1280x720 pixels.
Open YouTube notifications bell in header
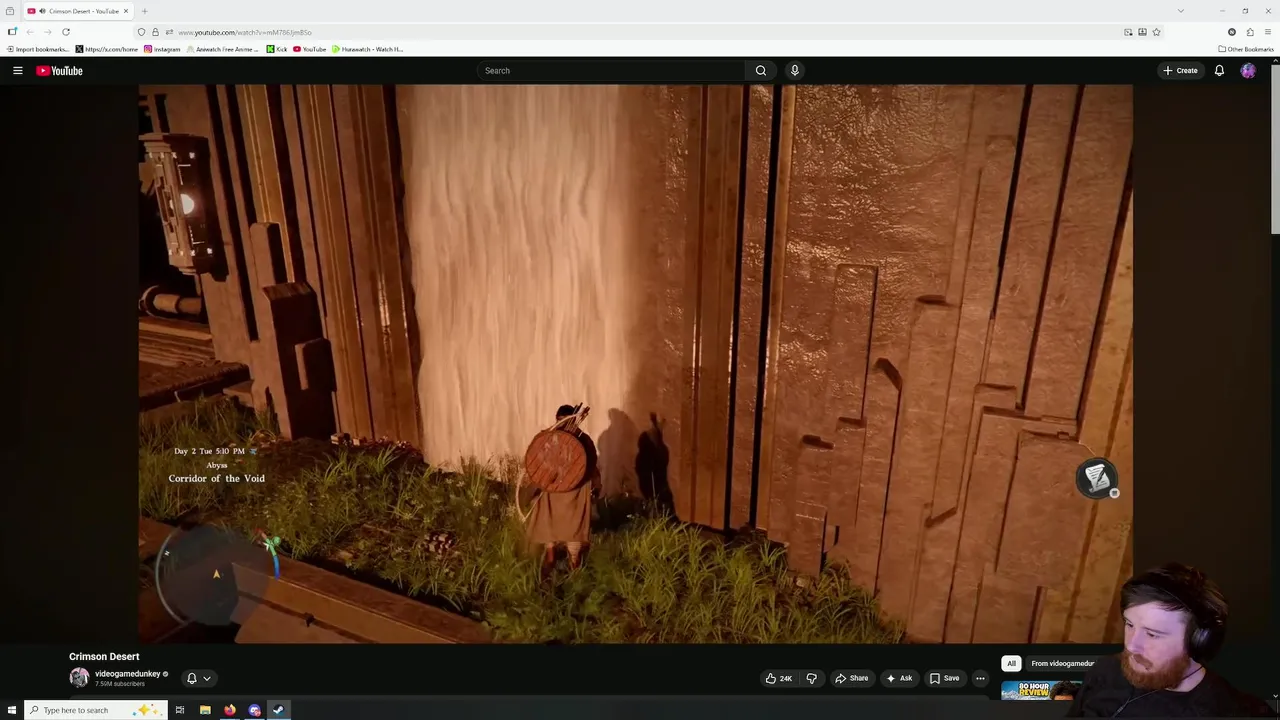[1219, 71]
